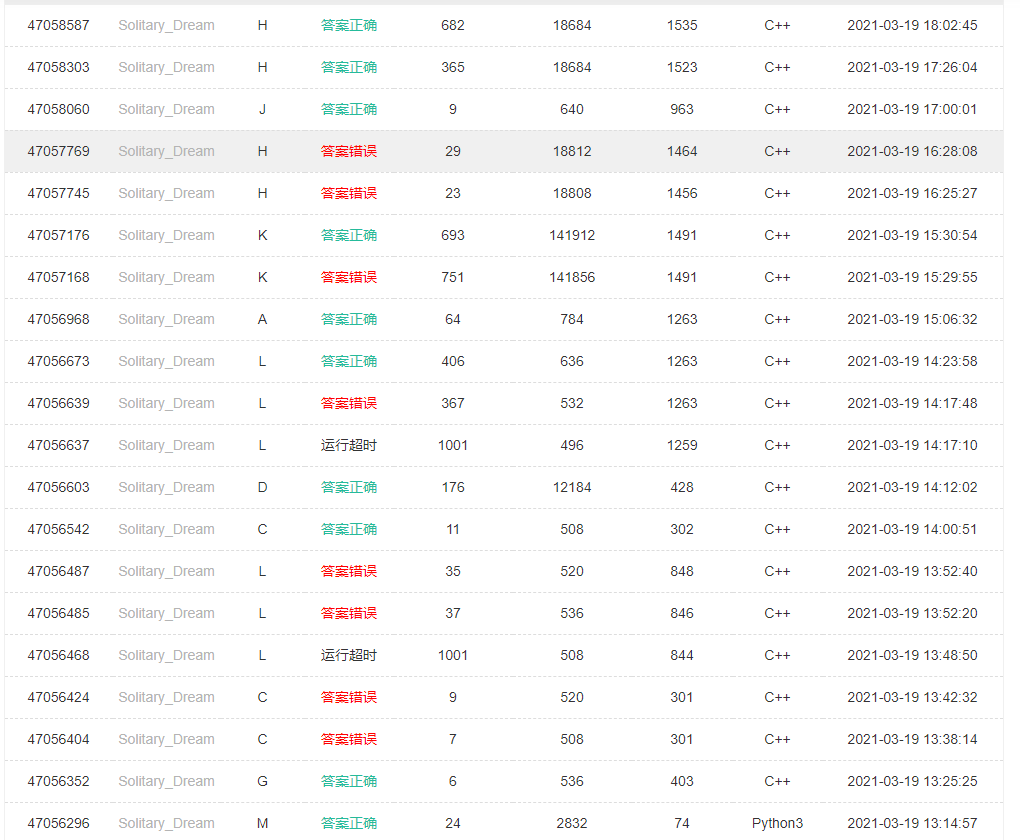Click Python3 language in submission 47056296
The width and height of the screenshot is (1020, 840).
coord(777,823)
